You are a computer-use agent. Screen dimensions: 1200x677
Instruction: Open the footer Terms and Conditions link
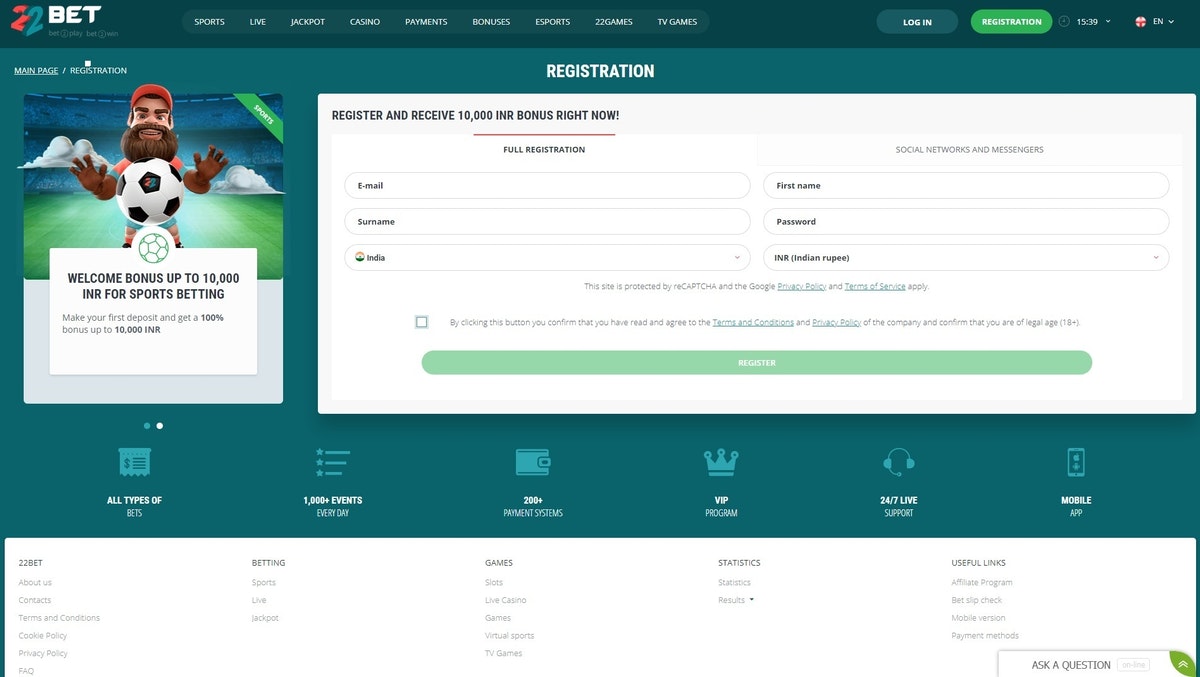coord(59,618)
